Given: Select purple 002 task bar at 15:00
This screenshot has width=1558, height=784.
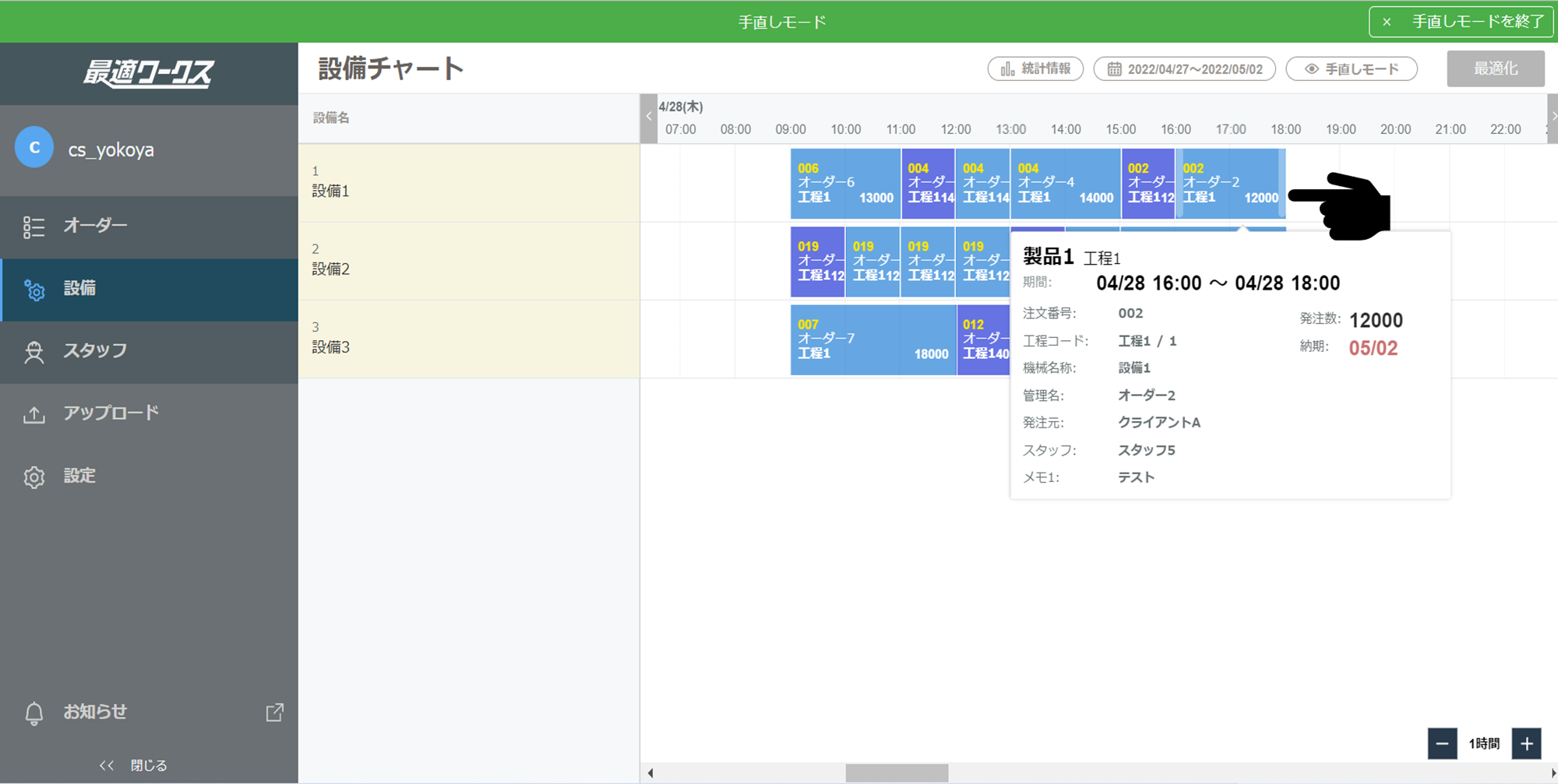Looking at the screenshot, I should click(x=1148, y=184).
